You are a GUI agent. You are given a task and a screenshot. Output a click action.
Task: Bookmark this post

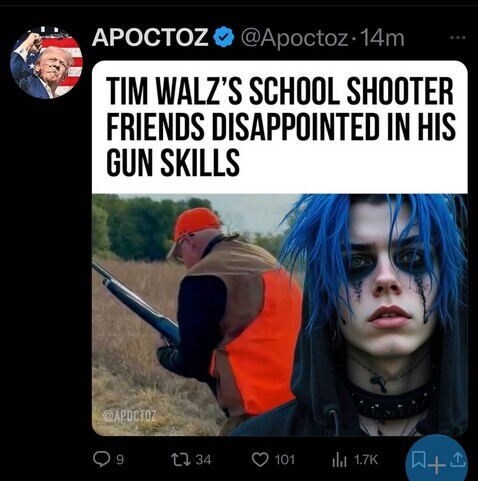(418, 459)
